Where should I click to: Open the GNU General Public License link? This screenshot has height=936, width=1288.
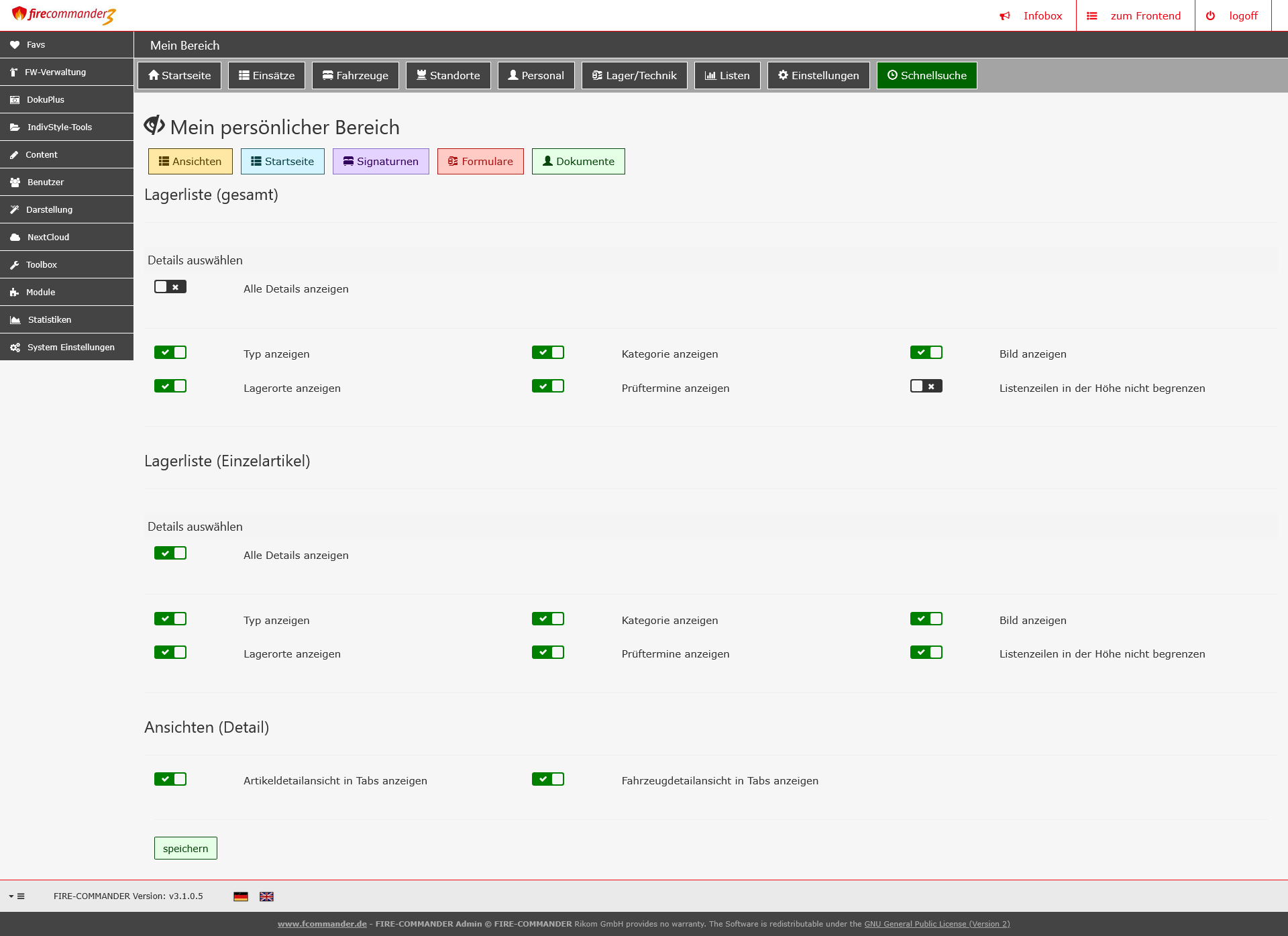pos(936,924)
